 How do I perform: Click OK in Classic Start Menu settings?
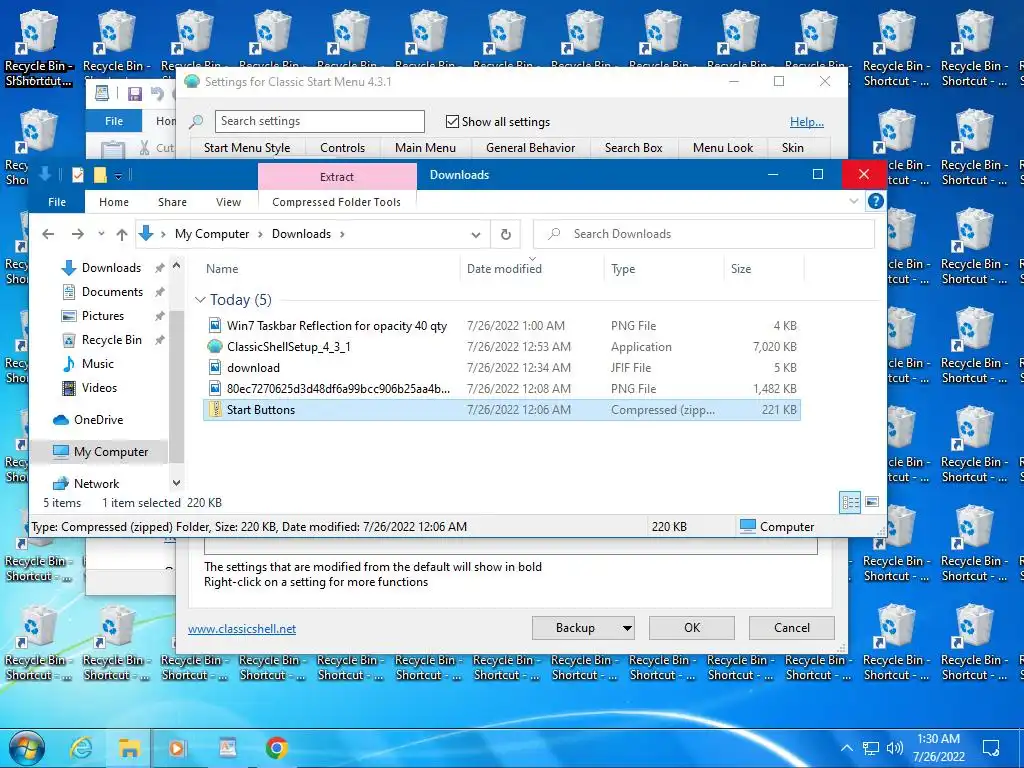[692, 628]
